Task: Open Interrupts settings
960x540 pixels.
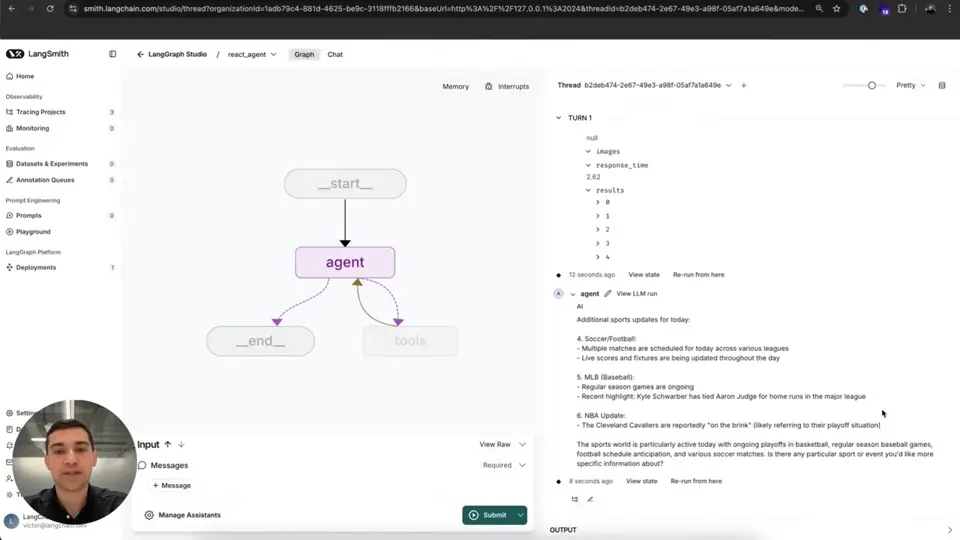Action: pyautogui.click(x=507, y=86)
